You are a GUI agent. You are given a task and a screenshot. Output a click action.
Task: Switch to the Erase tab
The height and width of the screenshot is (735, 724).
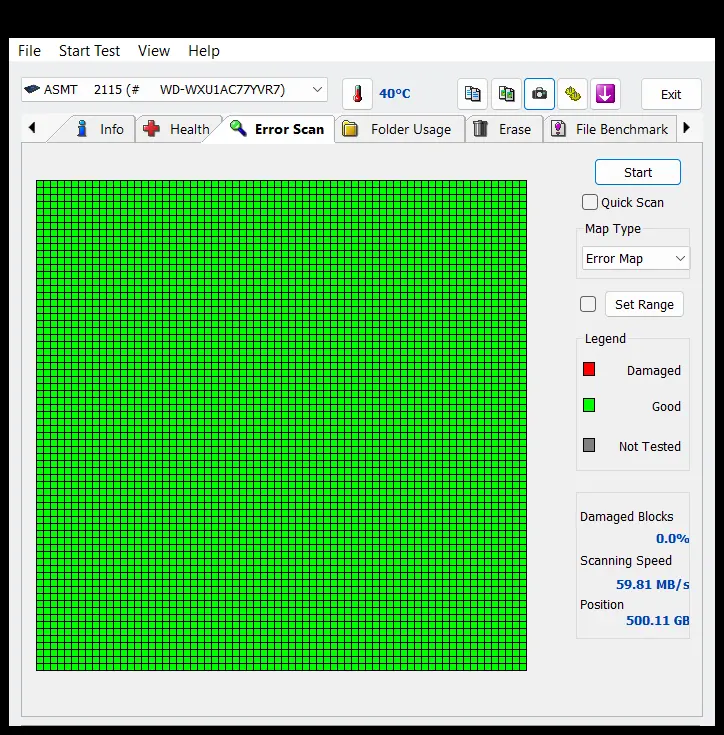pyautogui.click(x=504, y=129)
